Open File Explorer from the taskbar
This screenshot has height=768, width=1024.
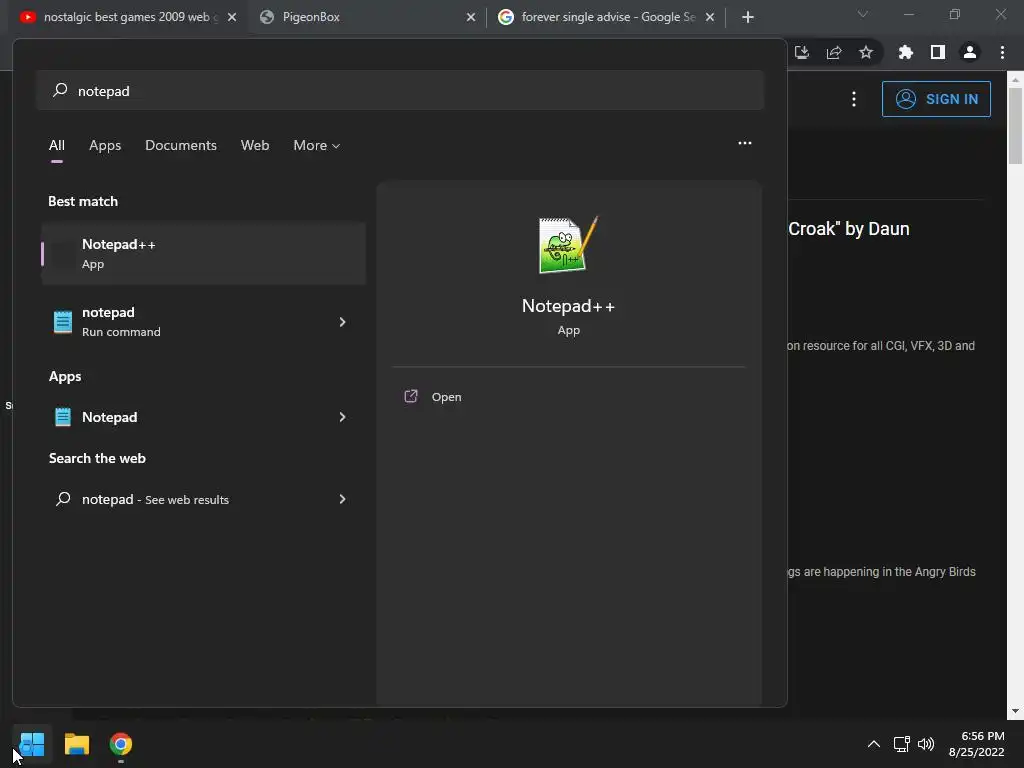pyautogui.click(x=76, y=744)
